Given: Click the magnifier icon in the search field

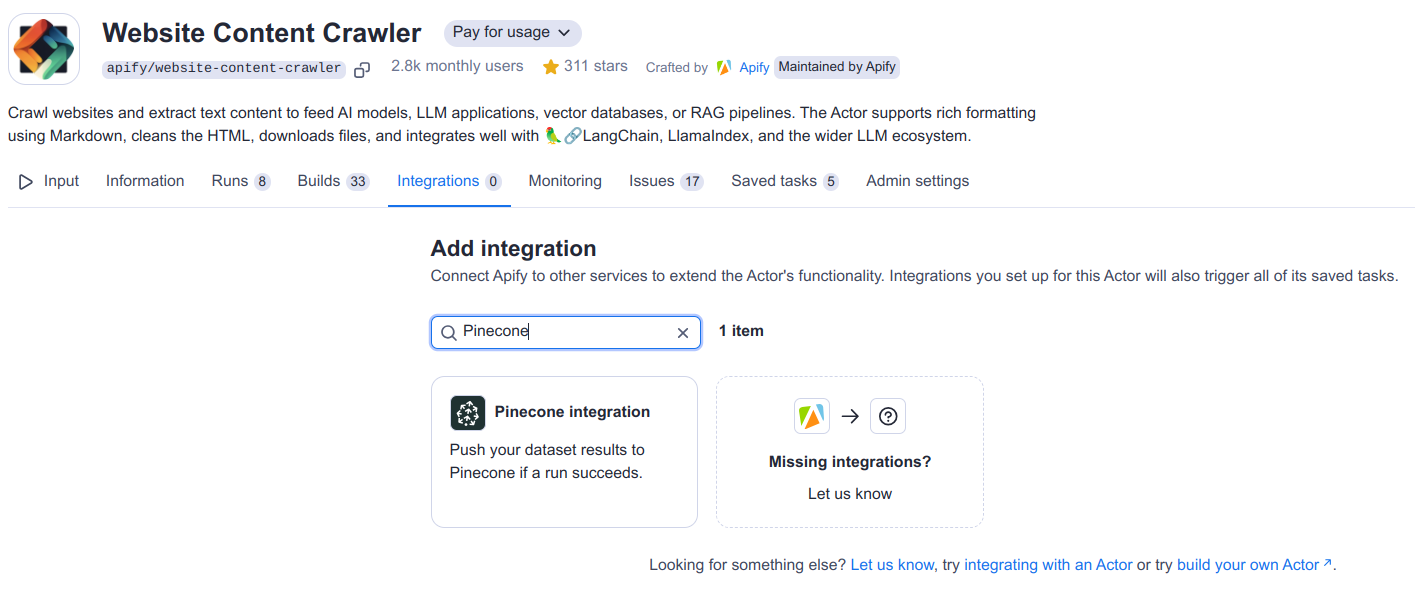Looking at the screenshot, I should [x=448, y=332].
